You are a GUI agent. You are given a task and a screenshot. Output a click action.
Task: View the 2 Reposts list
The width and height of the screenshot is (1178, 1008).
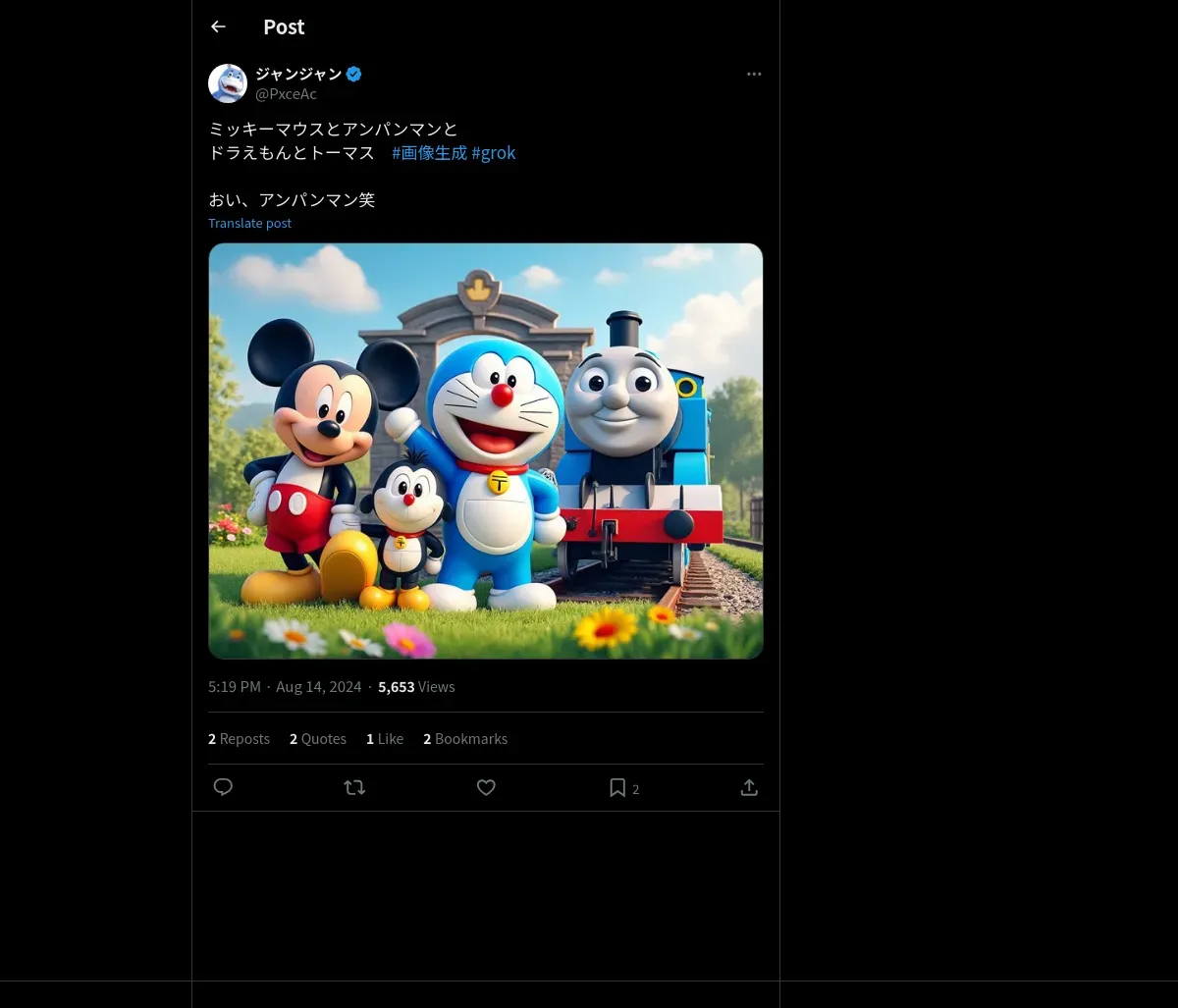pyautogui.click(x=239, y=739)
